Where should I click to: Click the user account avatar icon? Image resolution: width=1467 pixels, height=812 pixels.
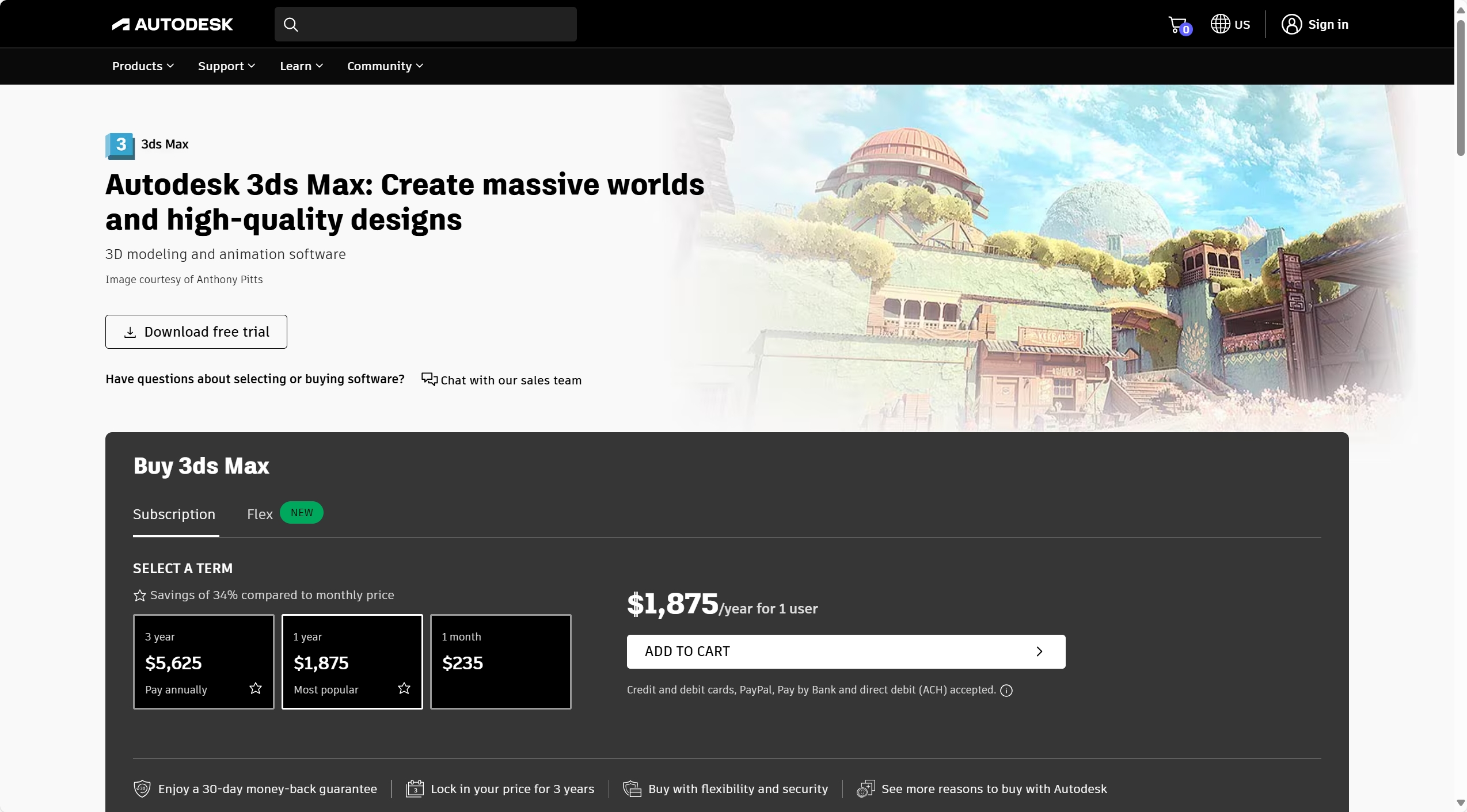(1291, 24)
